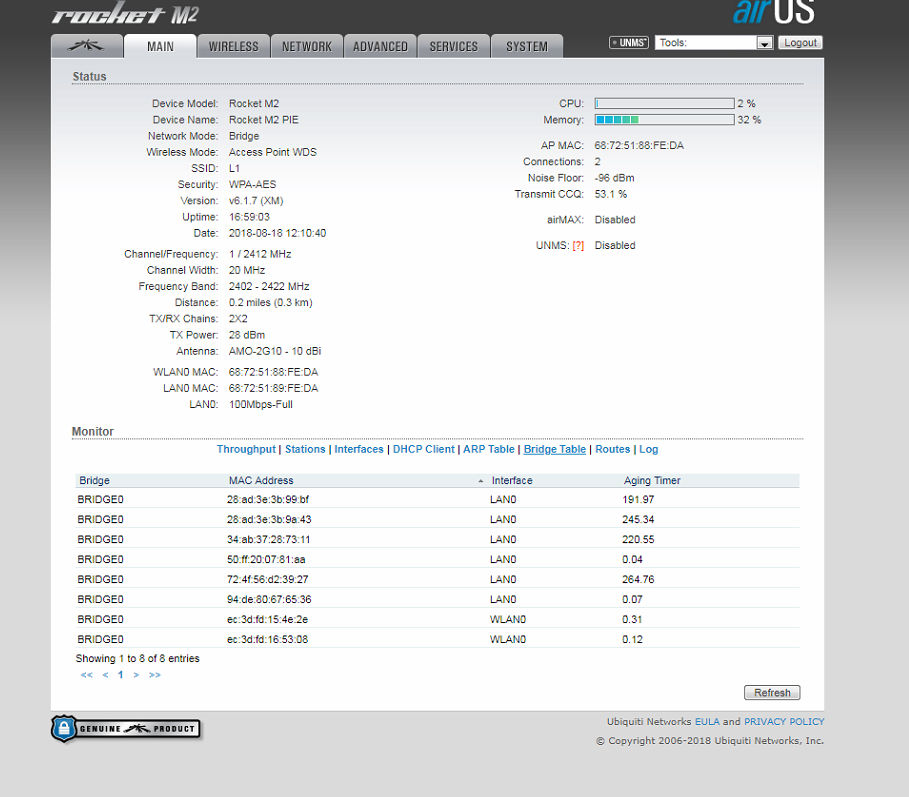Open the DHCP Client link
This screenshot has height=797, width=909.
click(424, 449)
